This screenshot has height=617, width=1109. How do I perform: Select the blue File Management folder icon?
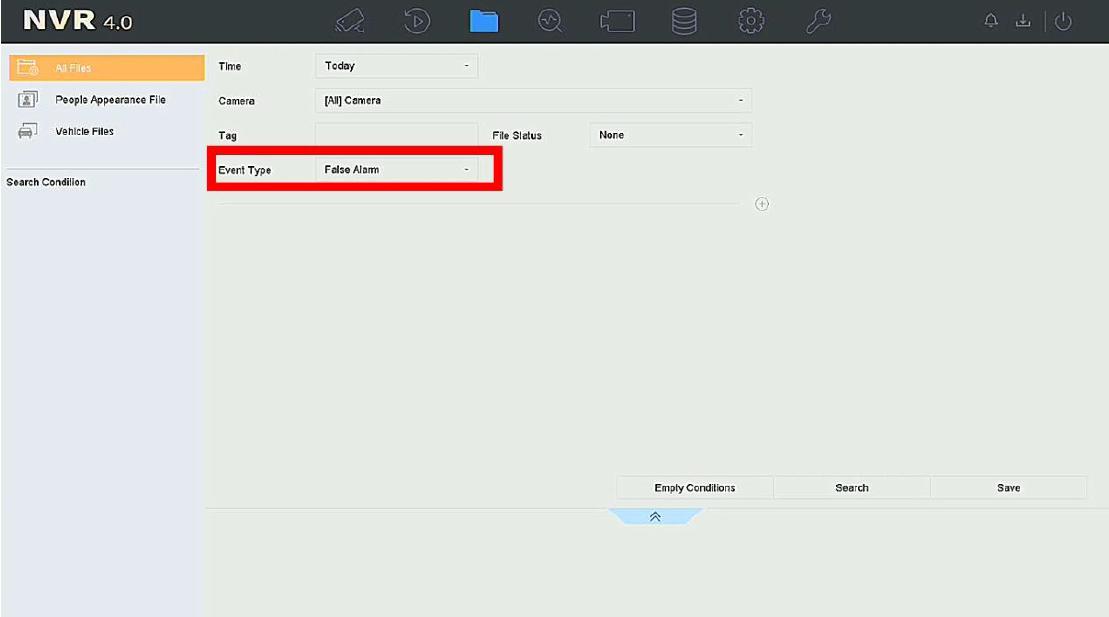[x=484, y=21]
